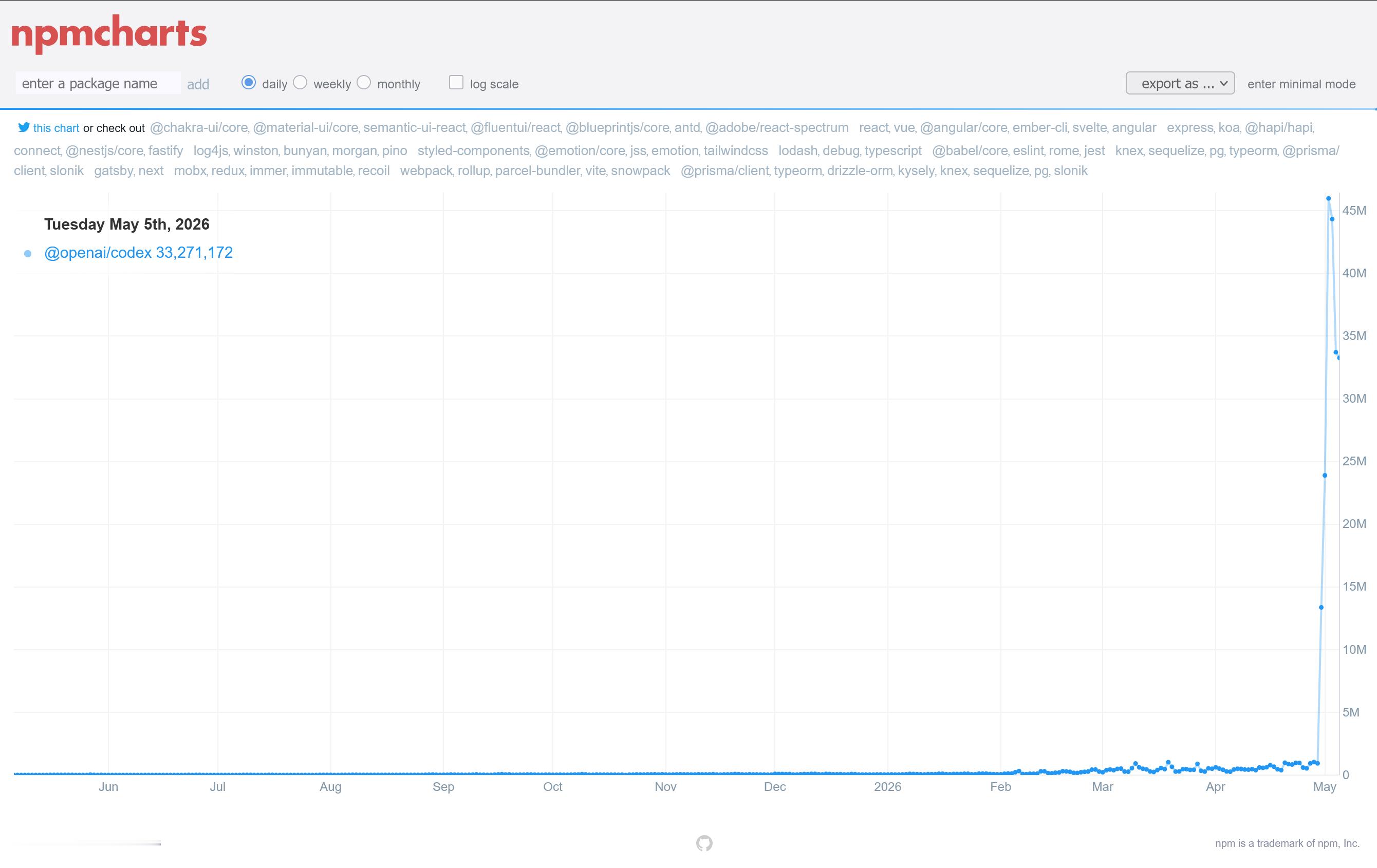Tweet using the "this chart" link
Viewport: 1377px width, 868px height.
coord(56,128)
